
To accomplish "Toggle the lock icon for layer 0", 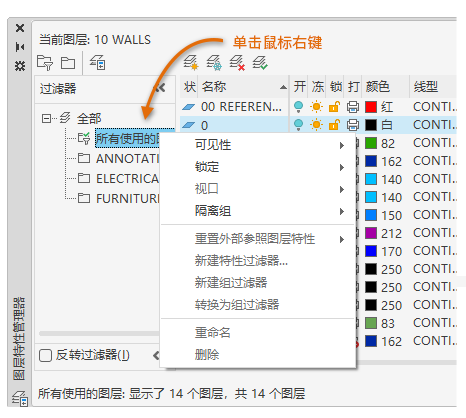I will [334, 125].
